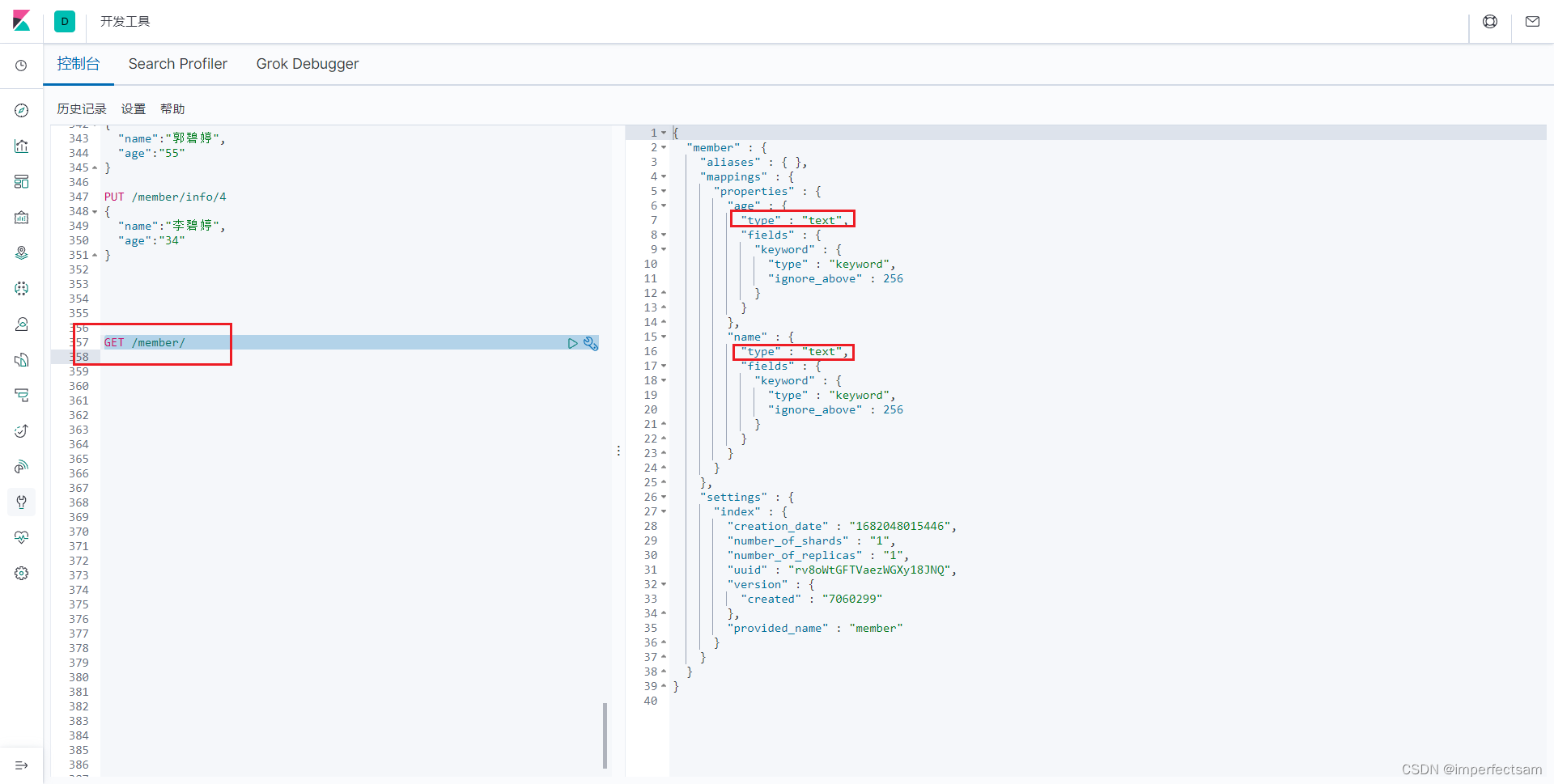Switch to the Grok Debugger tab
The width and height of the screenshot is (1554, 784).
pyautogui.click(x=308, y=64)
